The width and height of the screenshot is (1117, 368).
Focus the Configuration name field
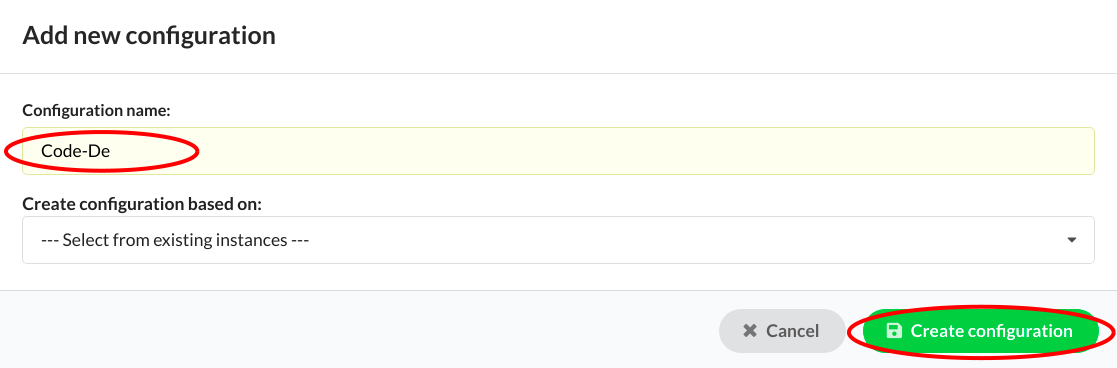pyautogui.click(x=558, y=151)
